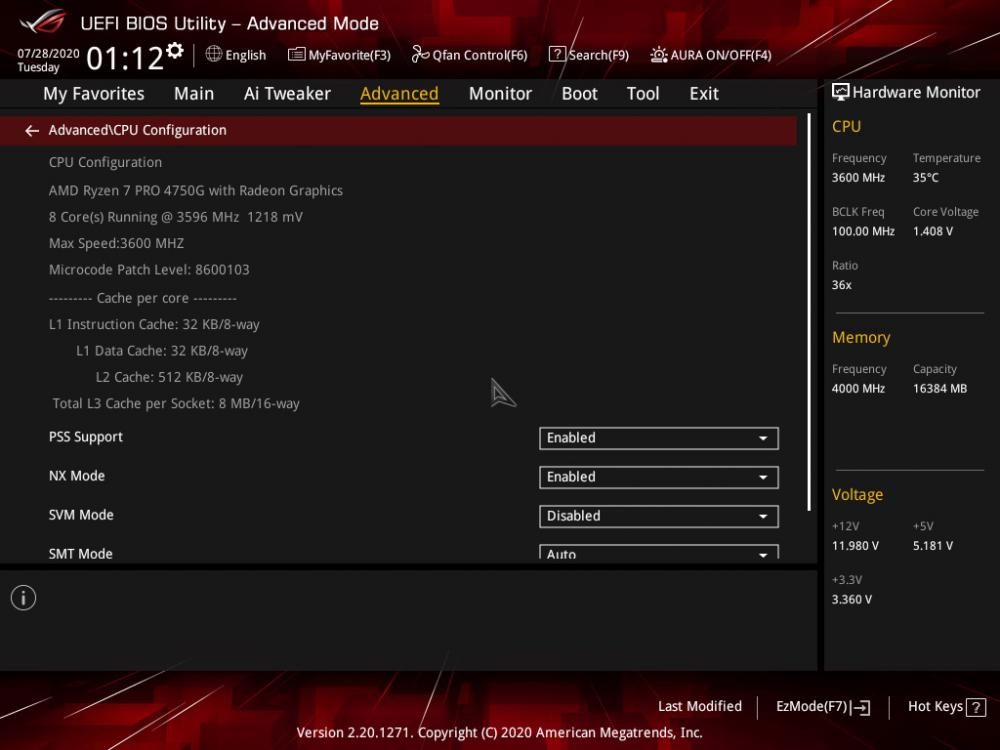Select the PSS Support label
The image size is (1000, 750).
85,437
